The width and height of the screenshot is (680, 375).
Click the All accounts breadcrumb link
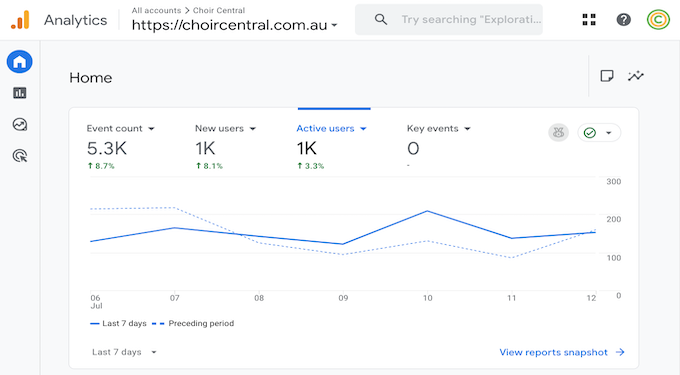click(x=156, y=10)
